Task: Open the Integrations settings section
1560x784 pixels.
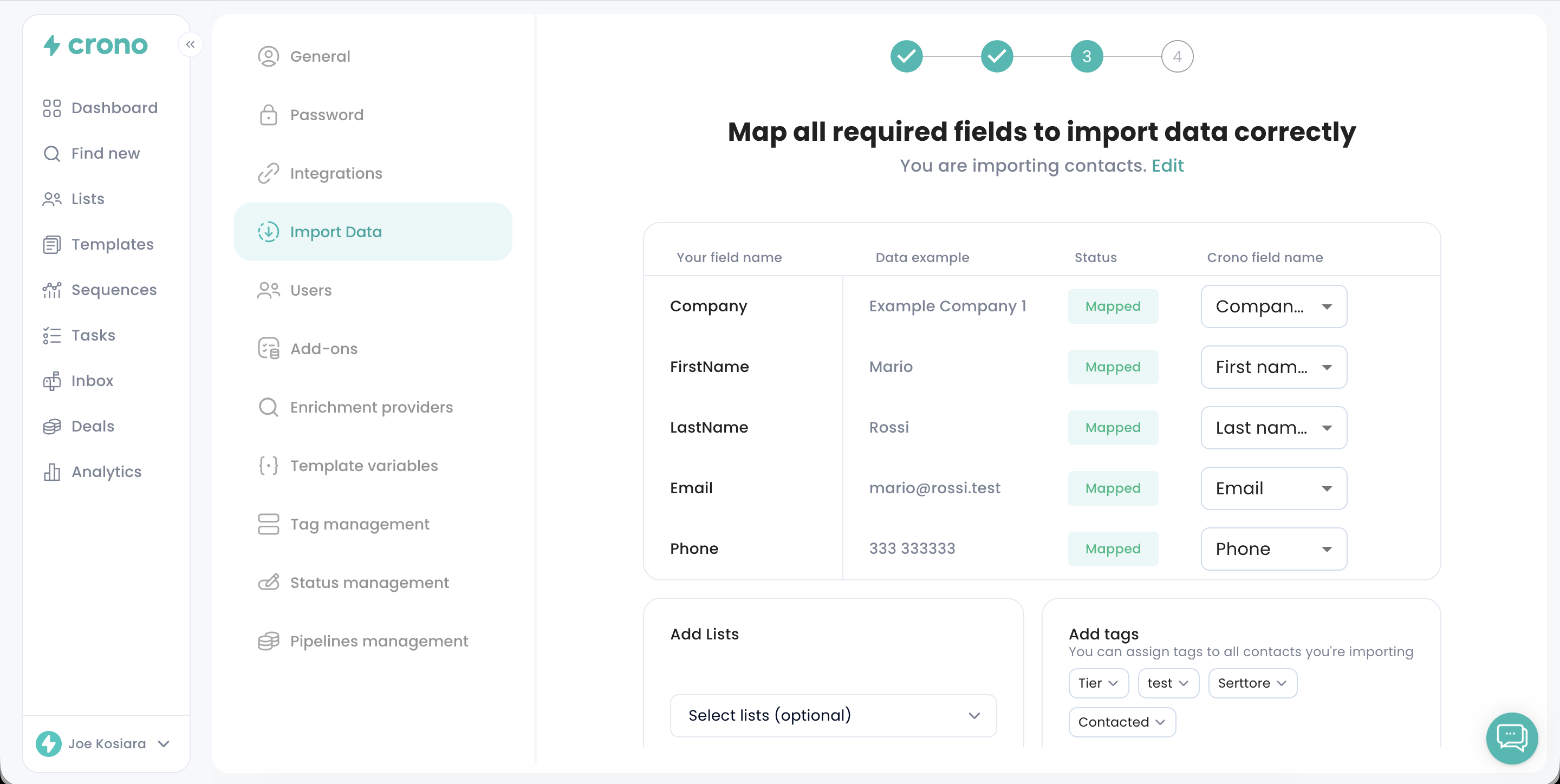Action: coord(335,173)
